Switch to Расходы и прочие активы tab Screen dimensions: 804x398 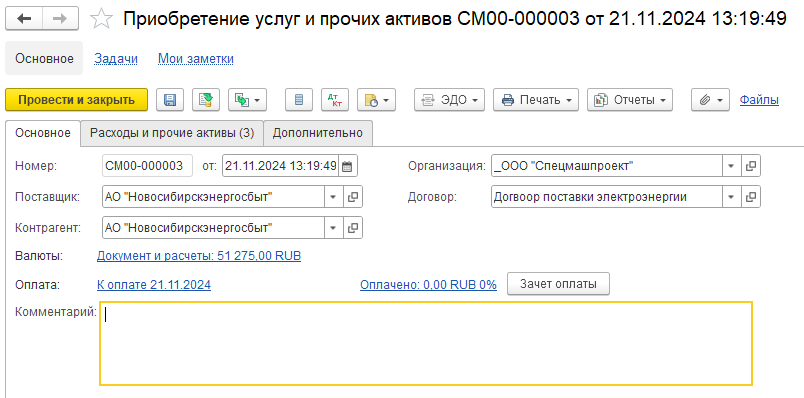[x=172, y=133]
